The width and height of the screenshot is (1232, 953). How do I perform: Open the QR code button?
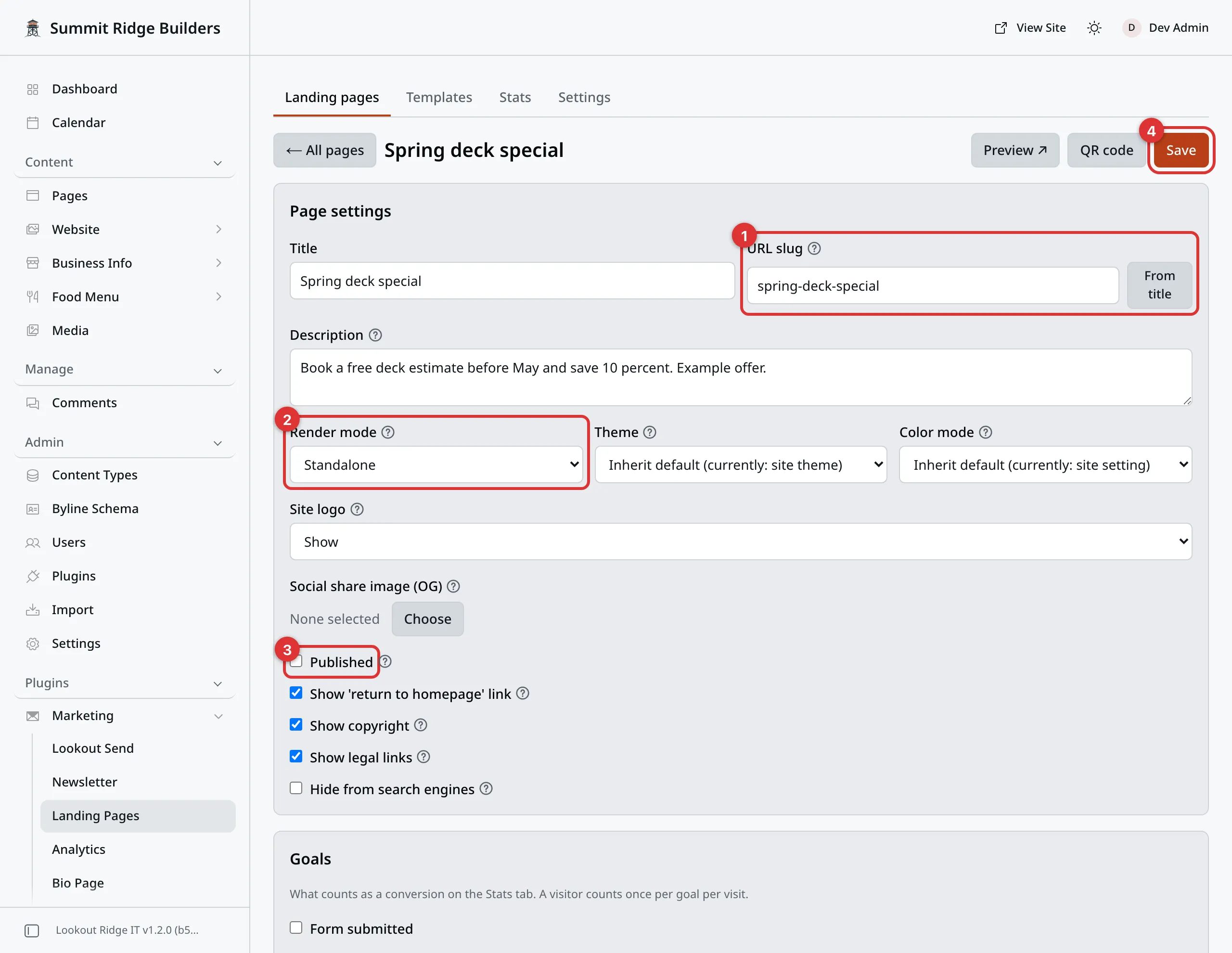click(x=1106, y=150)
